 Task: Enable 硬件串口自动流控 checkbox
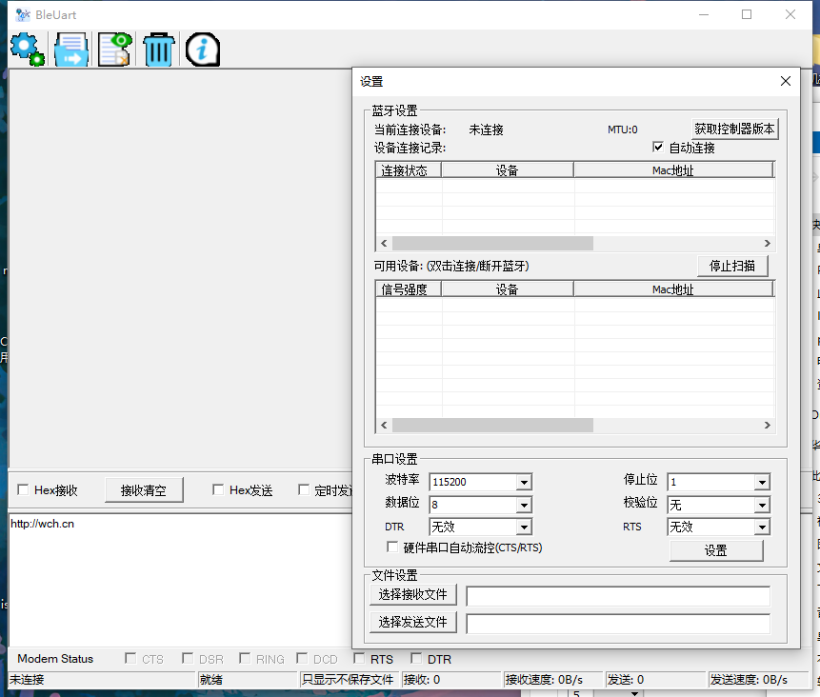point(393,547)
